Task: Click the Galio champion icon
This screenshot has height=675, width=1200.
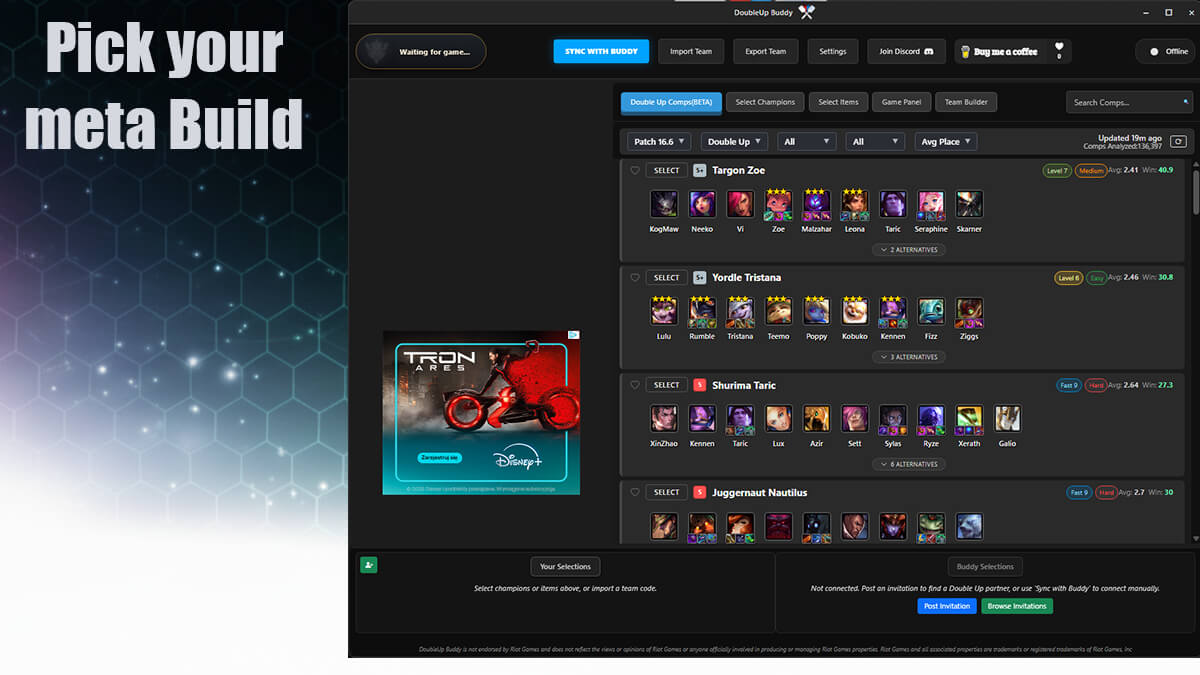Action: (x=1007, y=419)
